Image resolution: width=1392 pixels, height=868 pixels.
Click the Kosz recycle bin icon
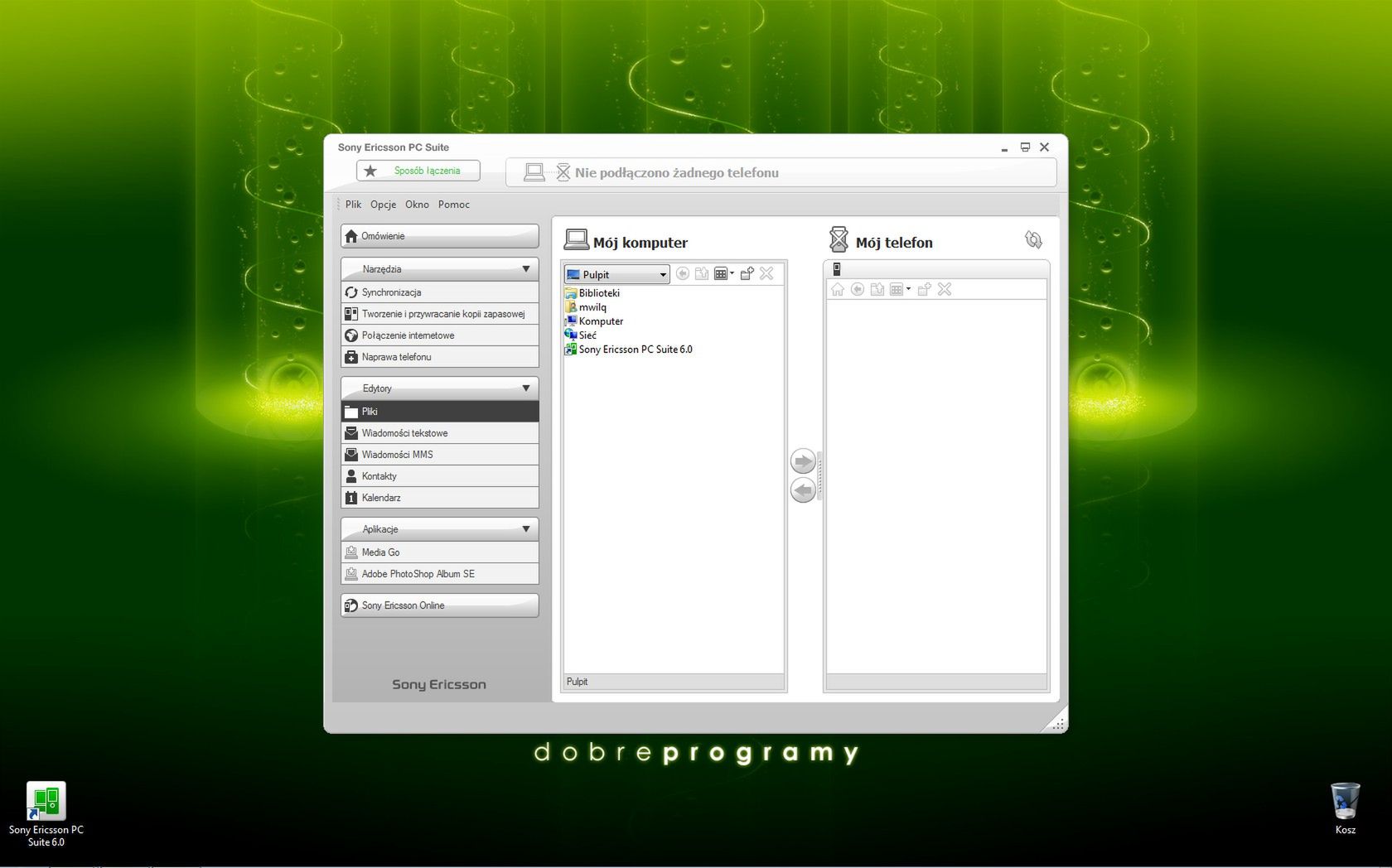click(1346, 808)
